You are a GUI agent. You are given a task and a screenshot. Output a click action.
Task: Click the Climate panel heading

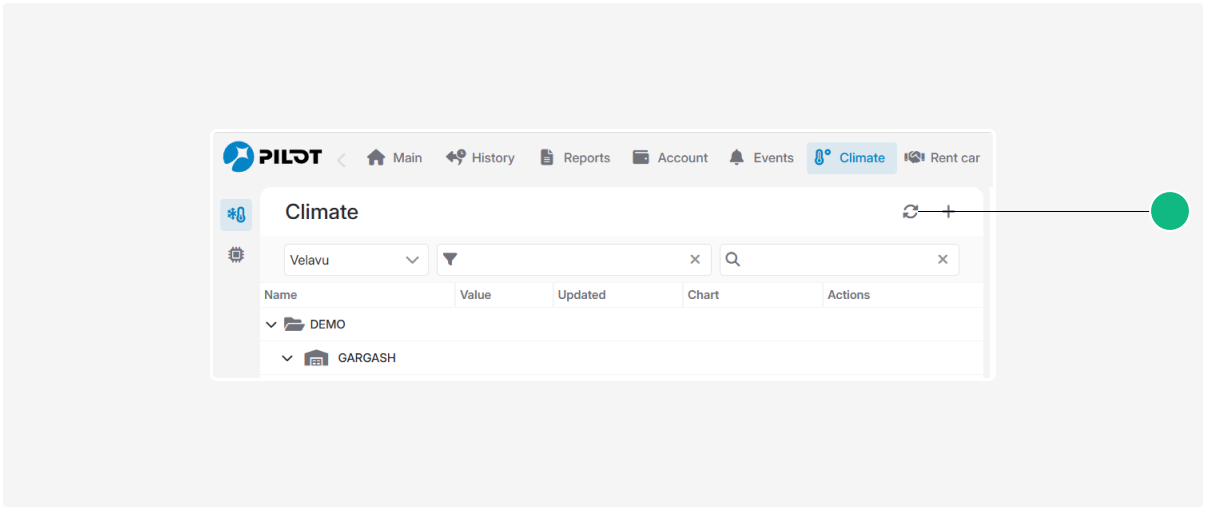pos(322,212)
